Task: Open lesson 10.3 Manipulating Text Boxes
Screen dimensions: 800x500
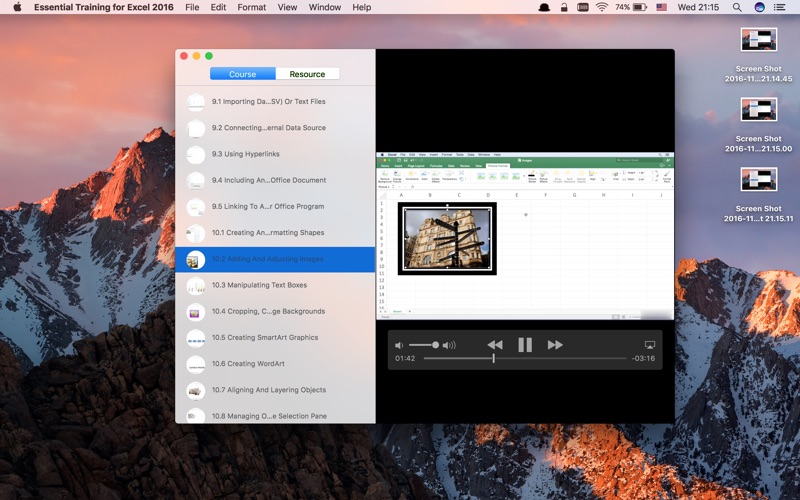Action: coord(275,285)
